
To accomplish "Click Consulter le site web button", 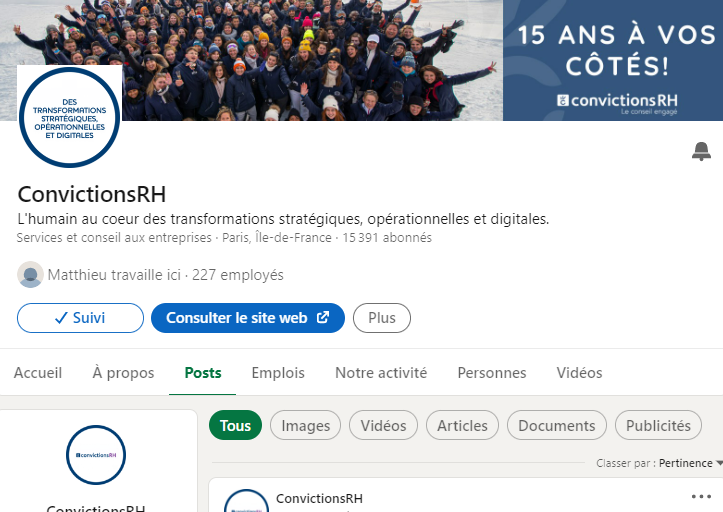I will coord(248,318).
